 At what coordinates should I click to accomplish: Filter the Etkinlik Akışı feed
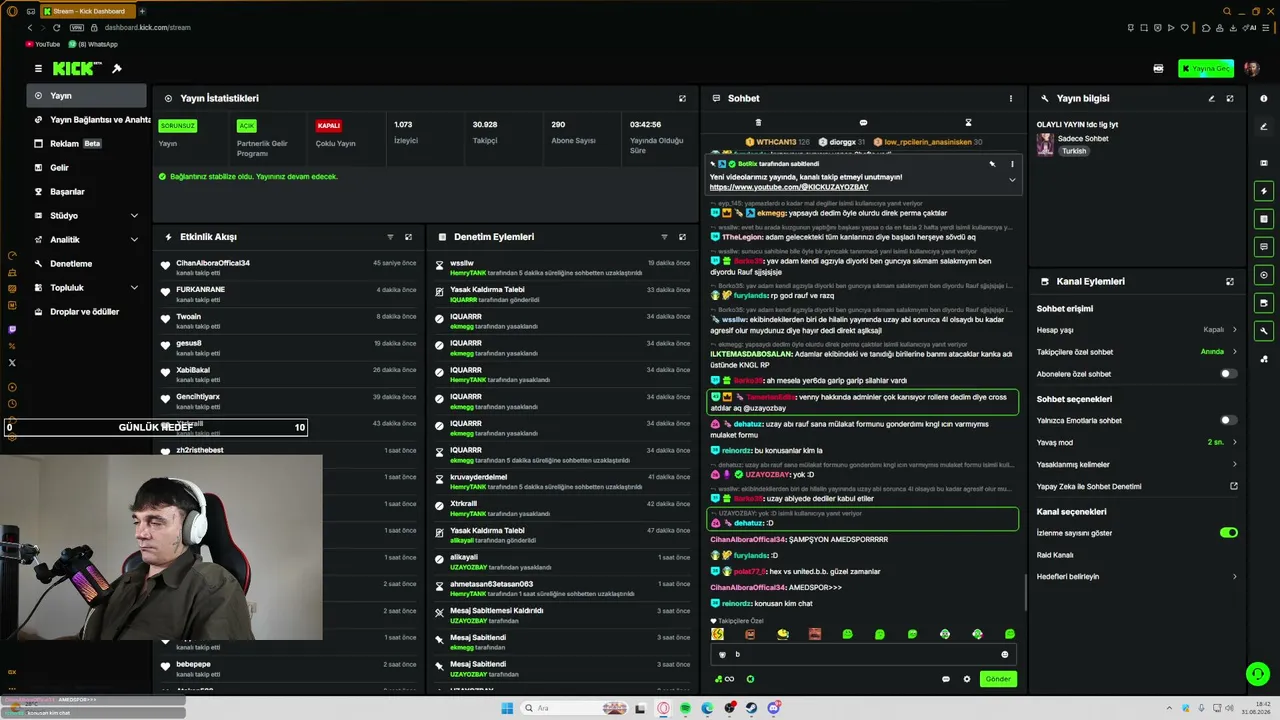tap(390, 237)
